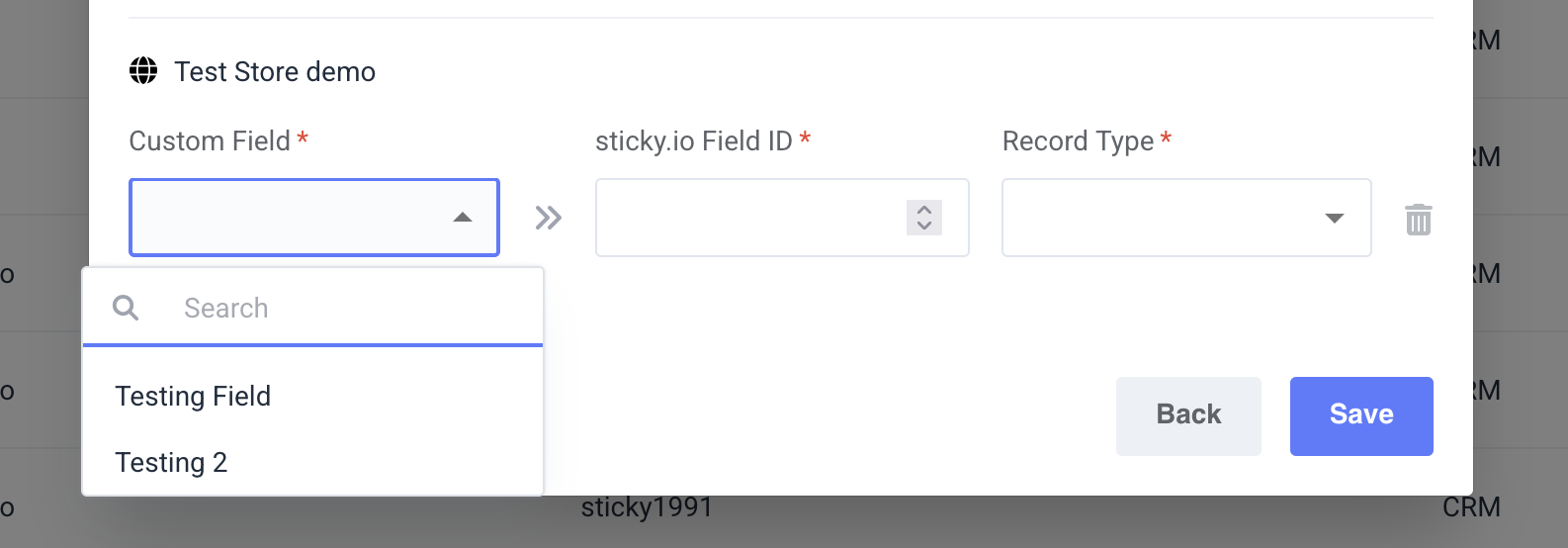Collapse the Custom Field dropdown using its caret

click(462, 218)
